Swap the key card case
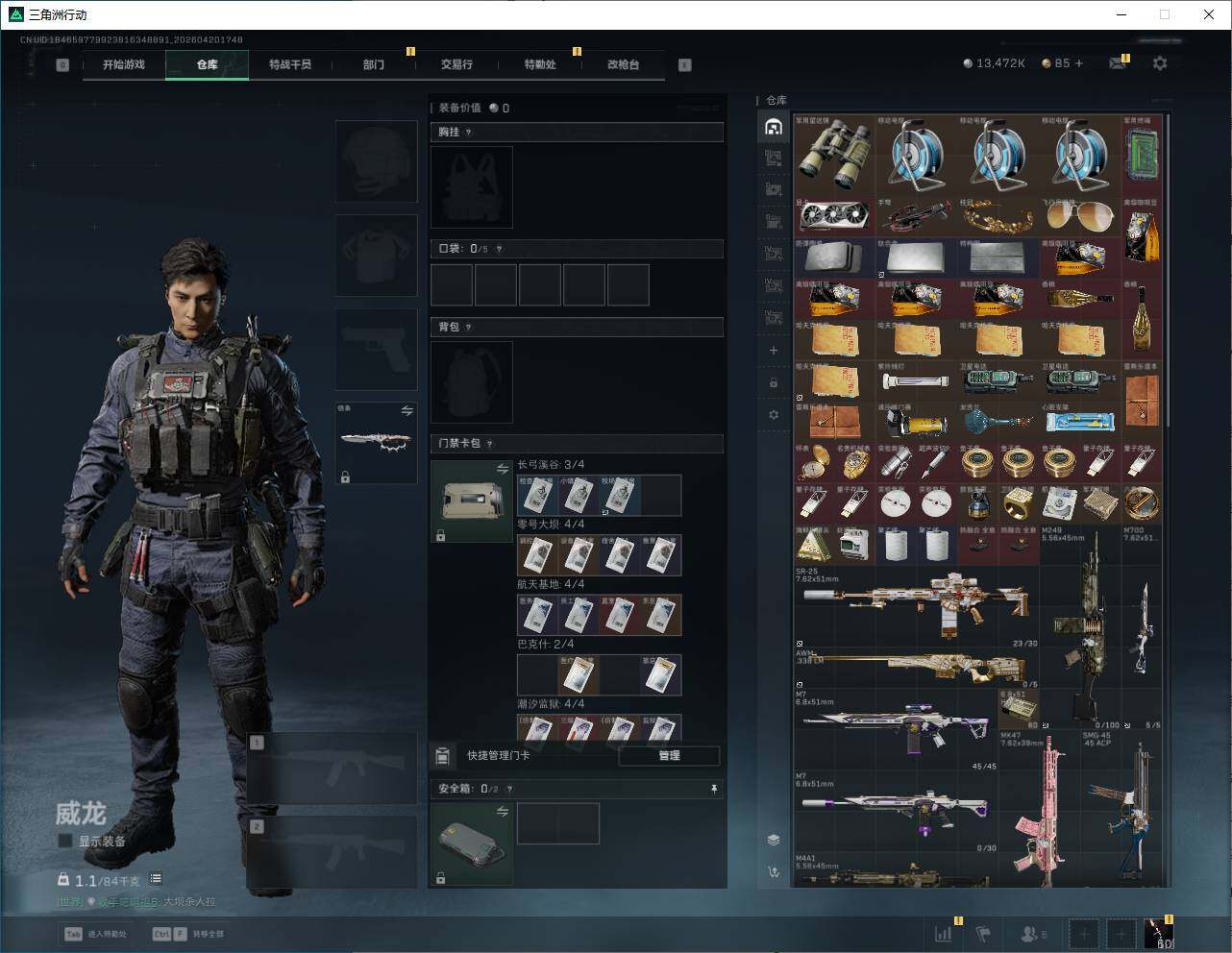This screenshot has width=1232, height=953. click(503, 469)
